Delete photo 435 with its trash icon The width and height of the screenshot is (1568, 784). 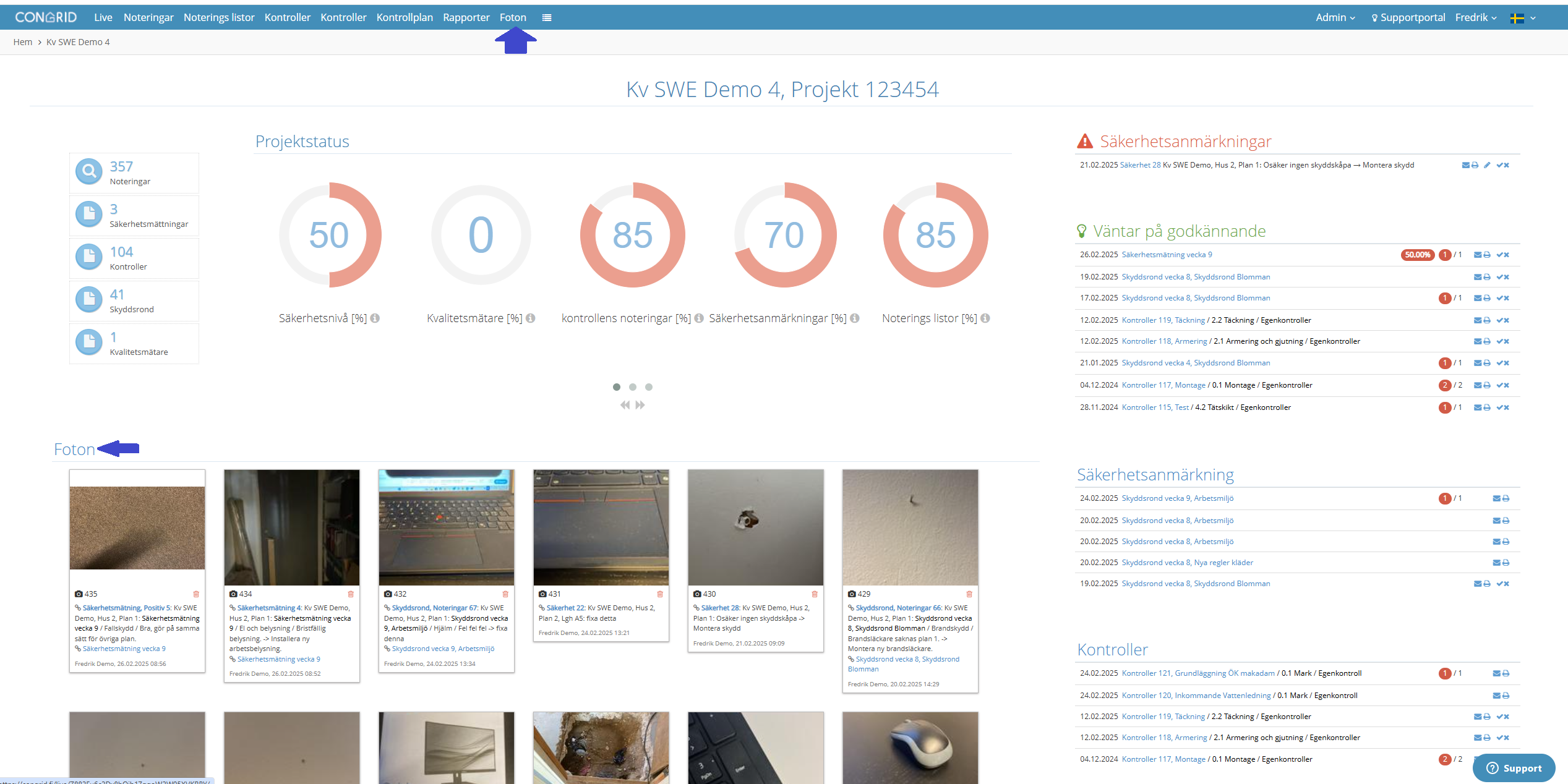pyautogui.click(x=196, y=594)
